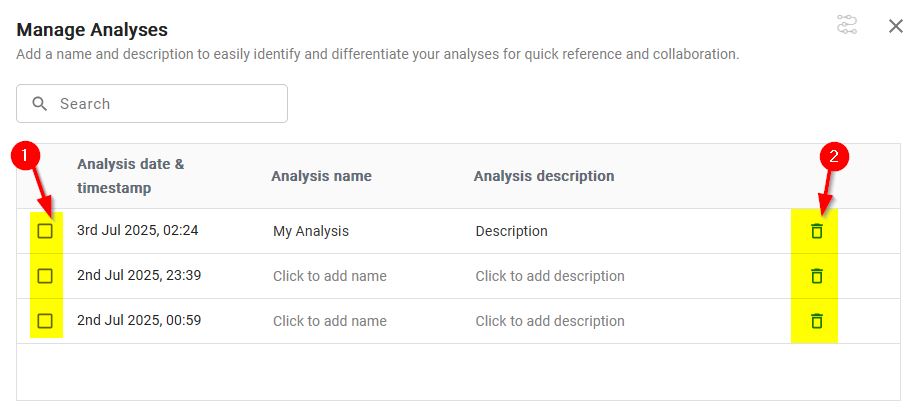The image size is (920, 411).
Task: Edit the Description text of first analysis
Action: tap(512, 231)
